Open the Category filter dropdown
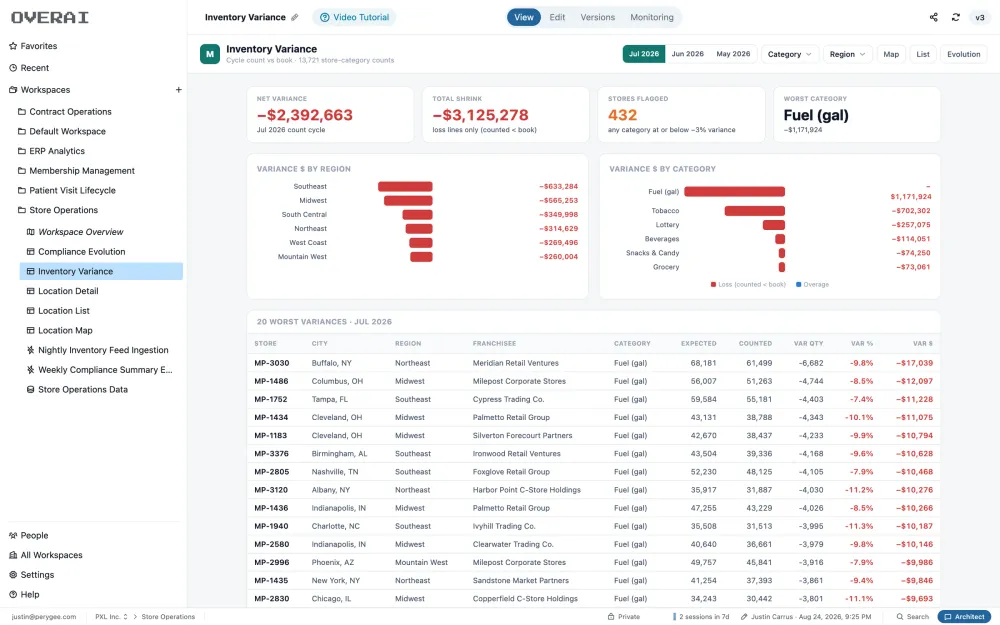Viewport: 1000px width, 625px height. point(790,54)
